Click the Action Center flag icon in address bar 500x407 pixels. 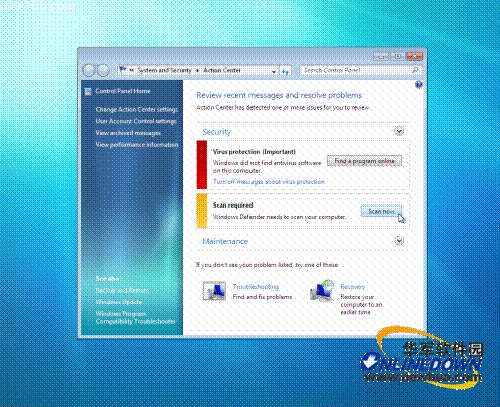(123, 70)
